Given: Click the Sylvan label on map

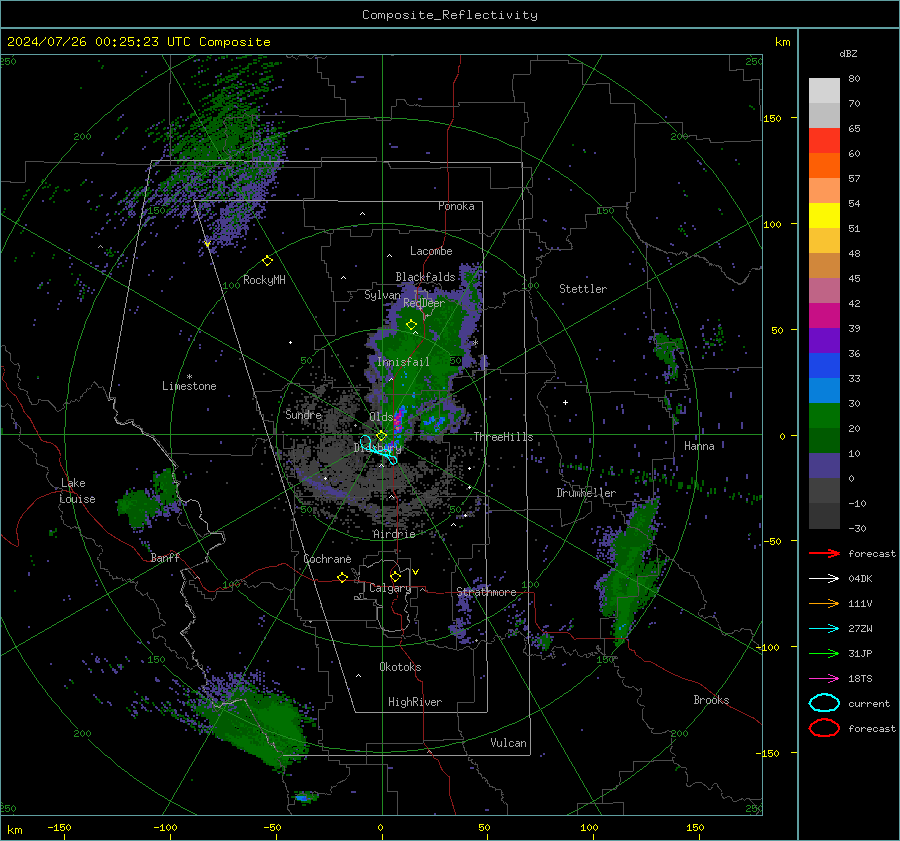Looking at the screenshot, I should click(x=382, y=295).
